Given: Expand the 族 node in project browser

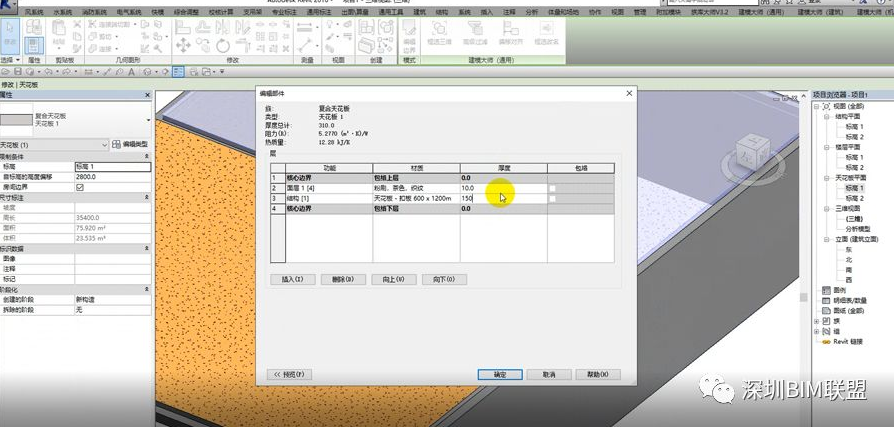Looking at the screenshot, I should 817,322.
